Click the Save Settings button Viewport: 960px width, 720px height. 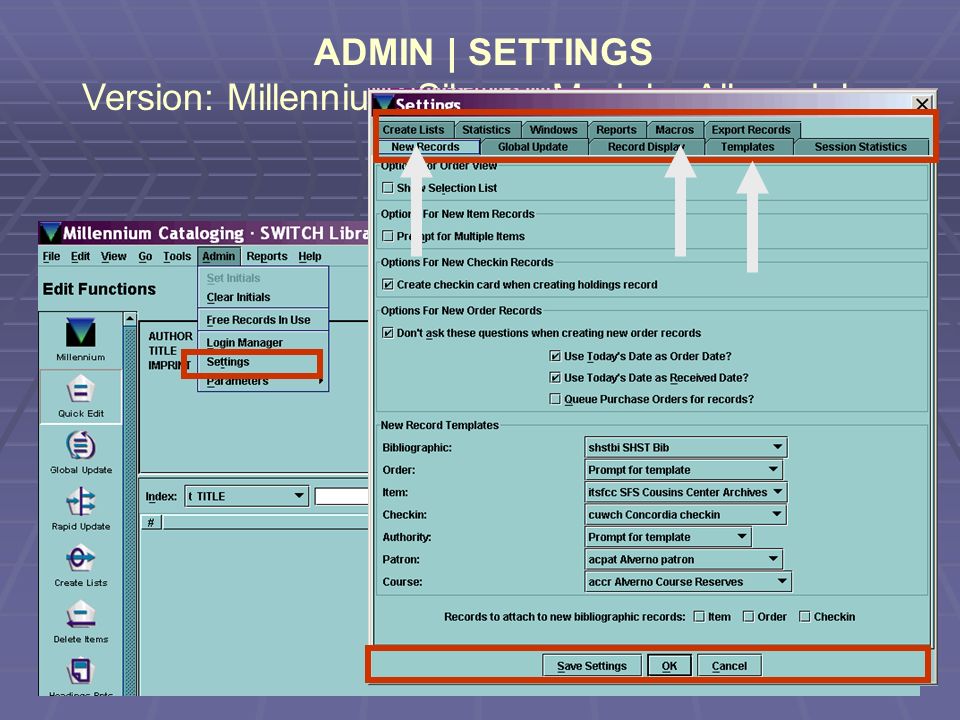pos(592,666)
